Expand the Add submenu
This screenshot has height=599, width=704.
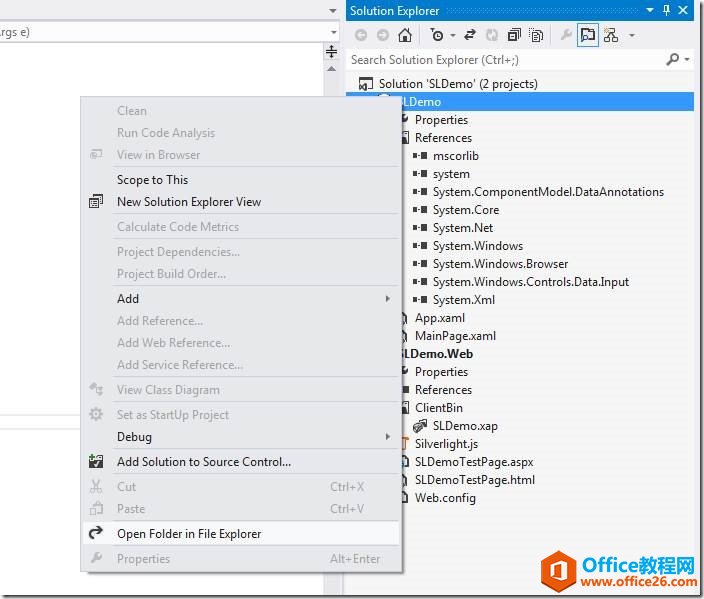(242, 299)
